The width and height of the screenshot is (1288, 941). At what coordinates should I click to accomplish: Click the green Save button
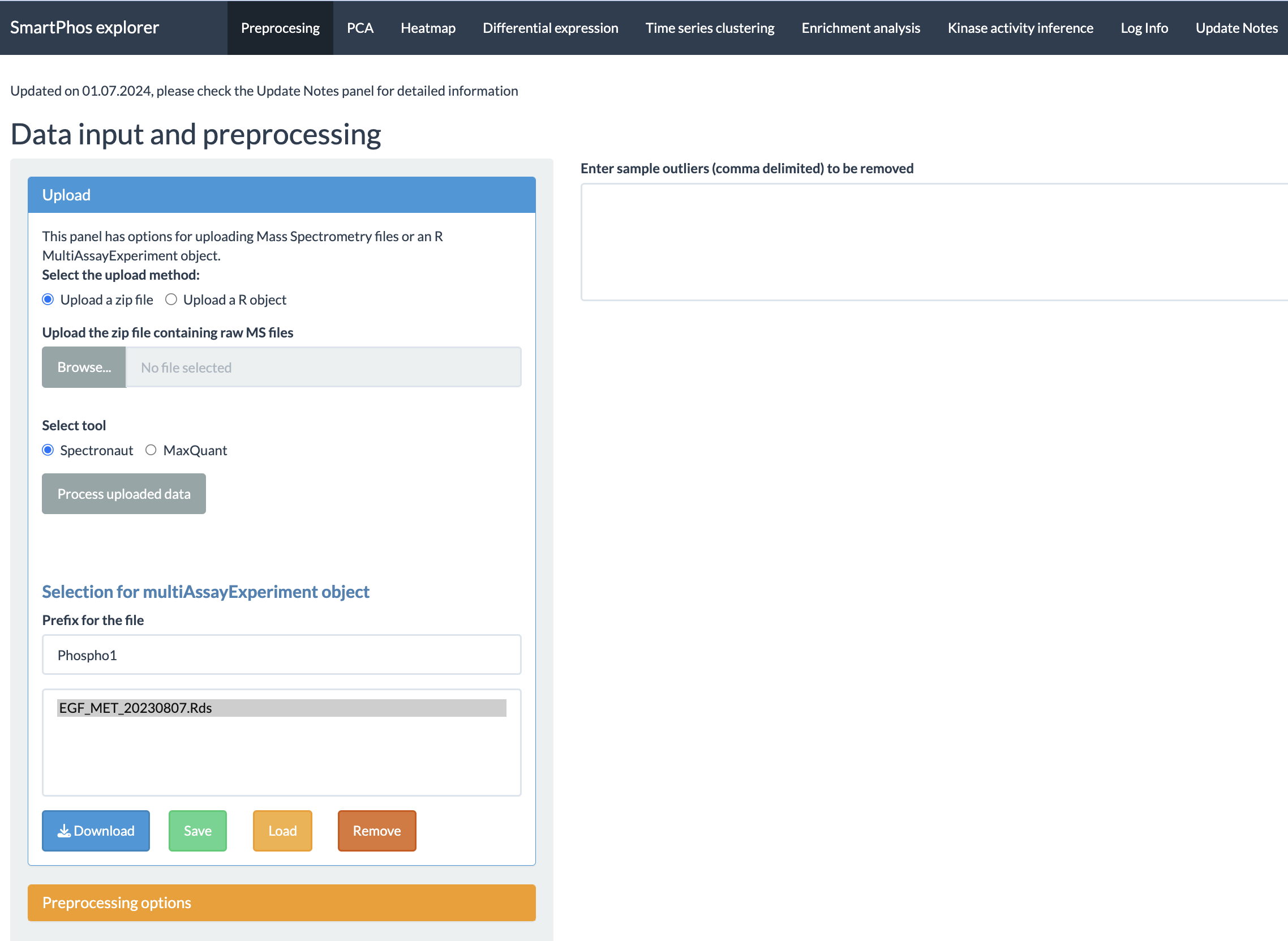198,831
